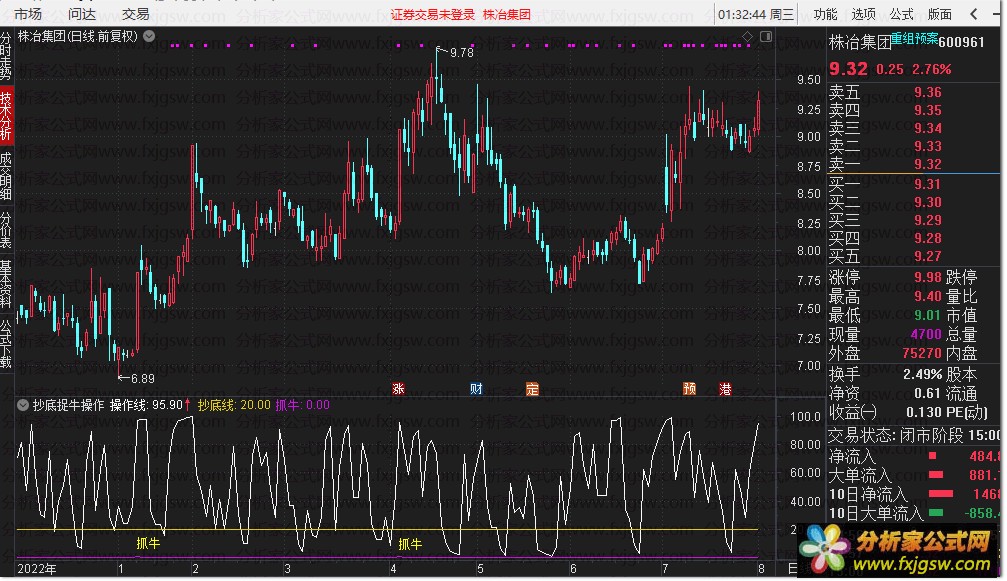Image resolution: width=1007 pixels, height=581 pixels.
Task: Switch to 公式下载 side tab
Action: [6, 343]
